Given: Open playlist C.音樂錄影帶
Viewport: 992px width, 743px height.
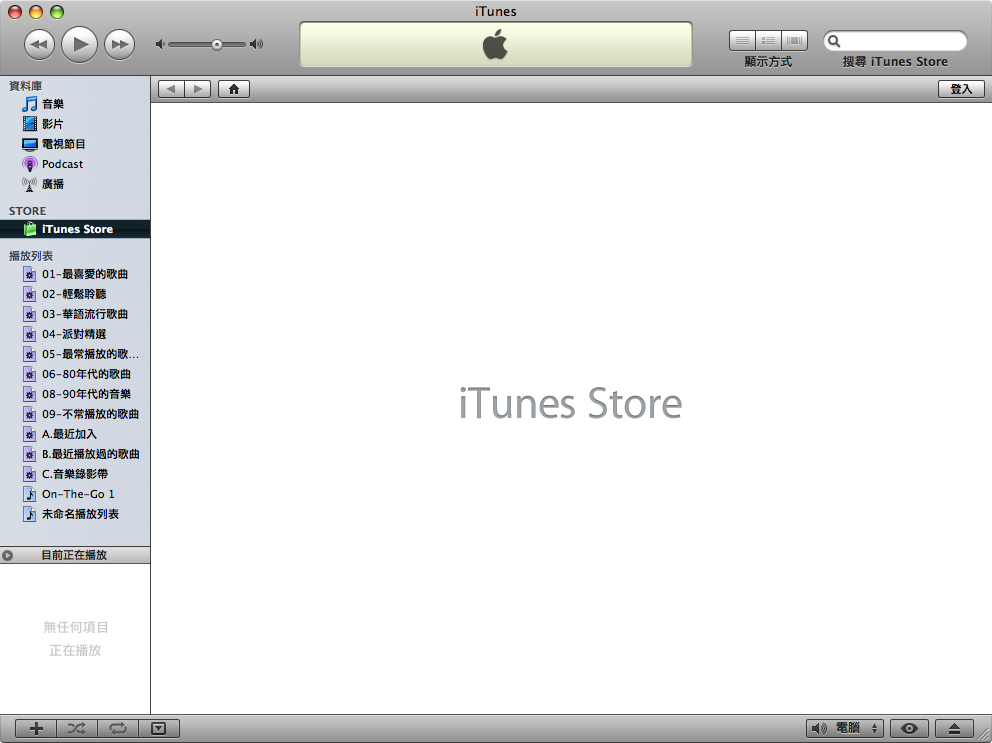Looking at the screenshot, I should pos(75,474).
